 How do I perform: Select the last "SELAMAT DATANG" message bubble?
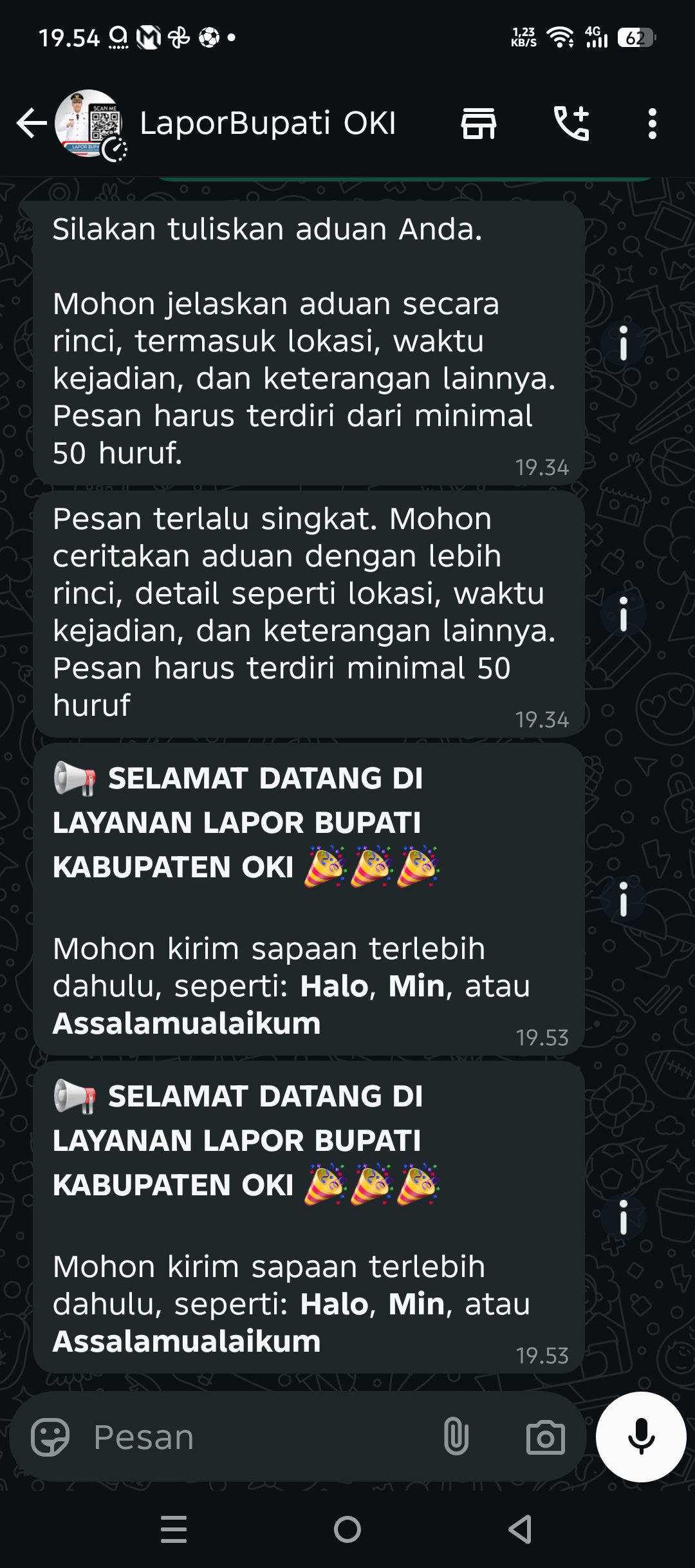tap(309, 1217)
